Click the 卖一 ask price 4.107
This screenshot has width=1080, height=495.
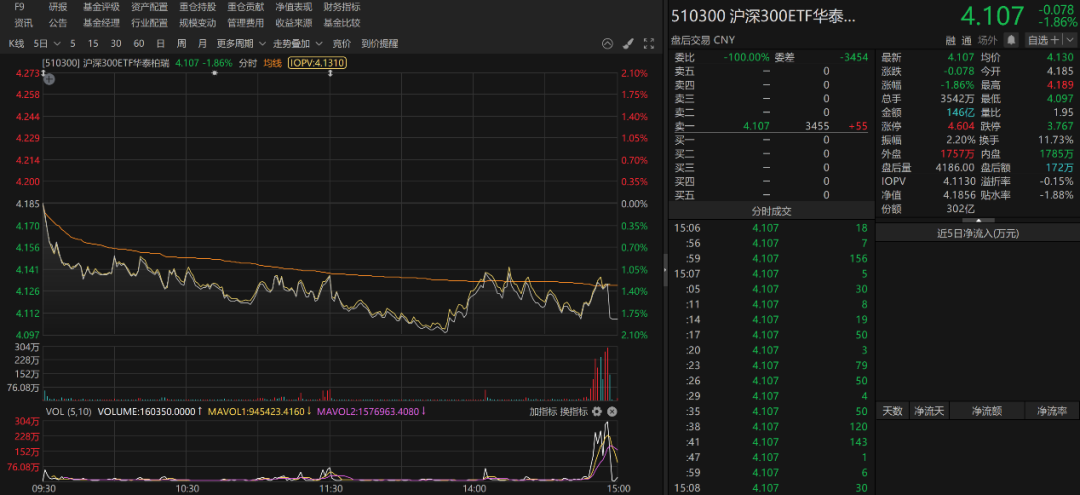(x=756, y=126)
